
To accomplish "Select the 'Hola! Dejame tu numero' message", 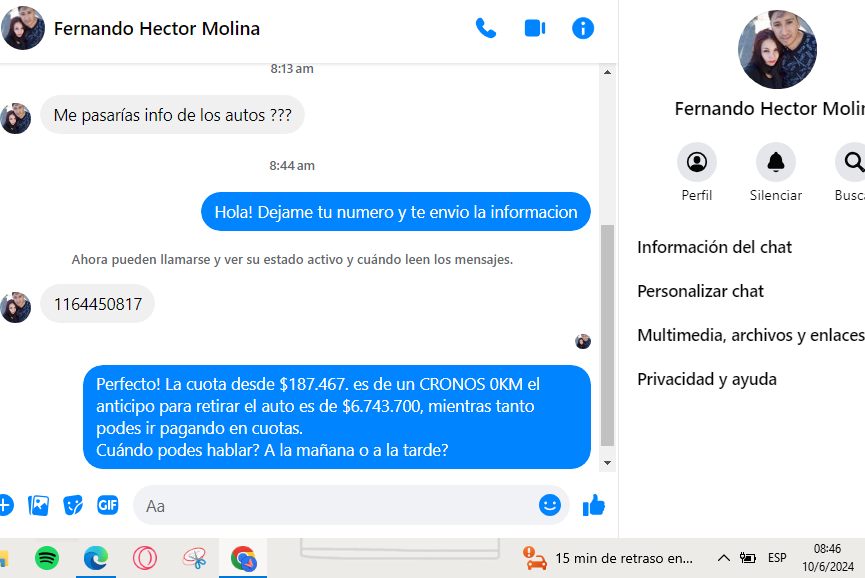I will (396, 212).
